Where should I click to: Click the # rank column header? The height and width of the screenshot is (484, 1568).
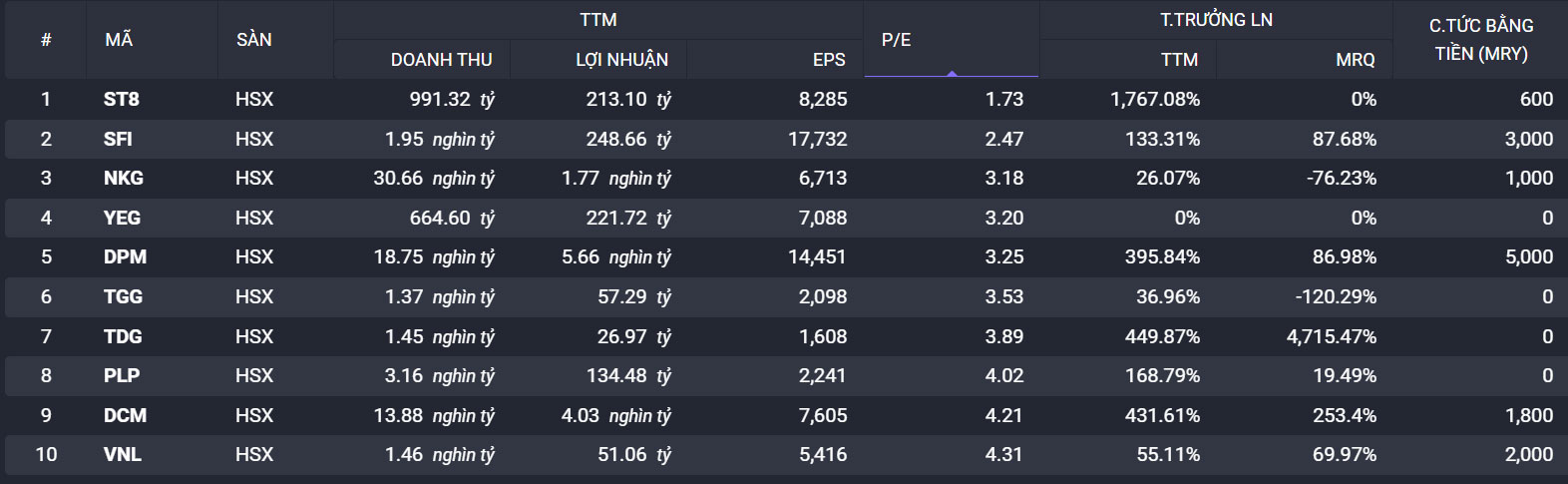click(x=46, y=40)
